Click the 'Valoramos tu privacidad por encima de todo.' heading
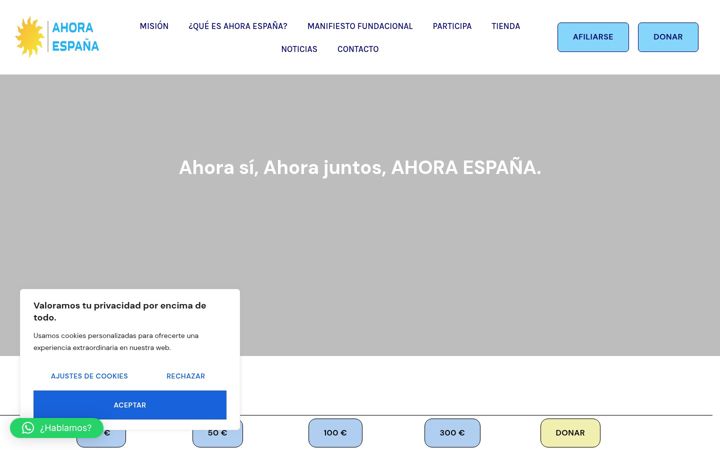 pos(120,311)
